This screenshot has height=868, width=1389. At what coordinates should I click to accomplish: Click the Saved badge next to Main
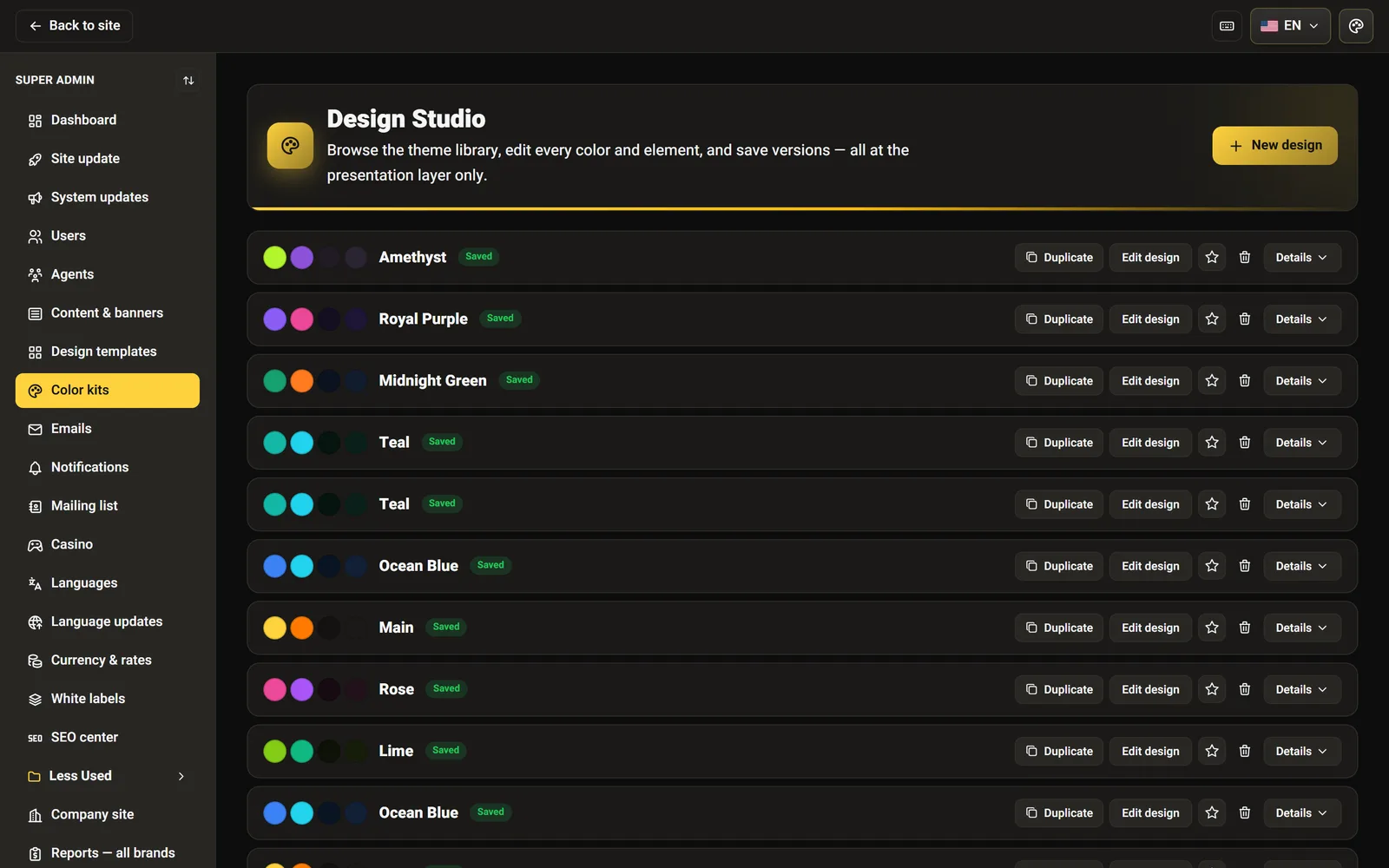click(446, 627)
